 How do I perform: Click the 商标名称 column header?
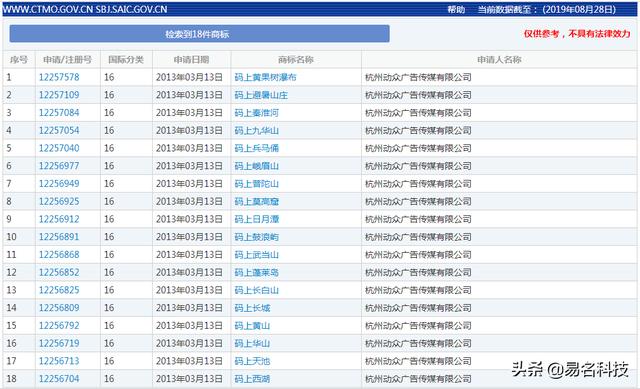(296, 60)
